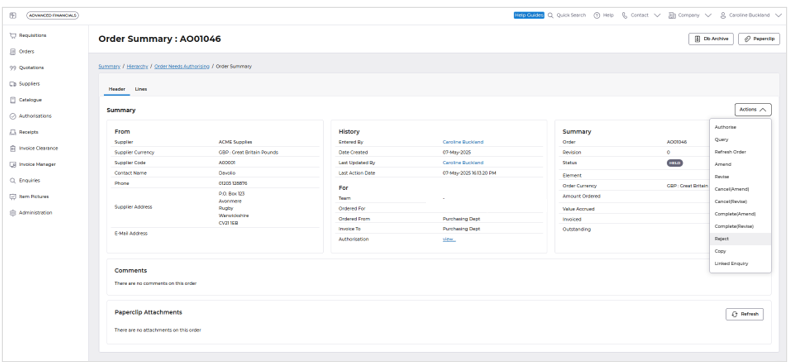Click the Item Pictures icon
Image resolution: width=791 pixels, height=362 pixels.
13,197
